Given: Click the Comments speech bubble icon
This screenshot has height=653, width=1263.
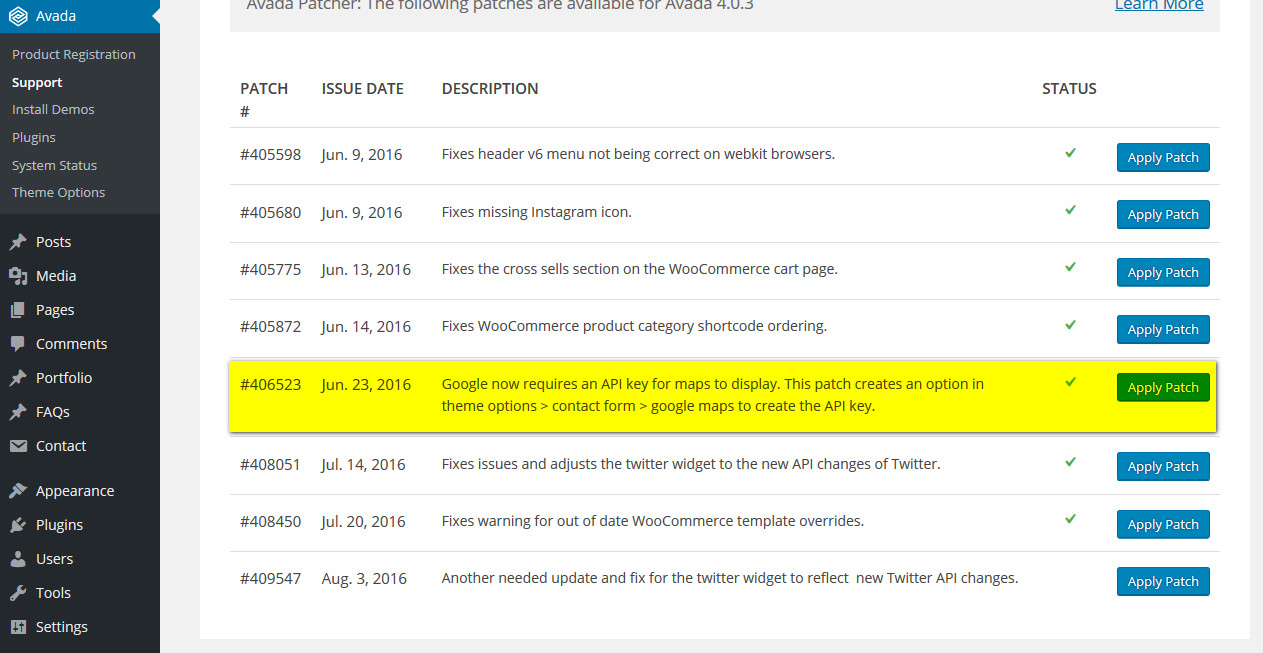Looking at the screenshot, I should pyautogui.click(x=18, y=344).
